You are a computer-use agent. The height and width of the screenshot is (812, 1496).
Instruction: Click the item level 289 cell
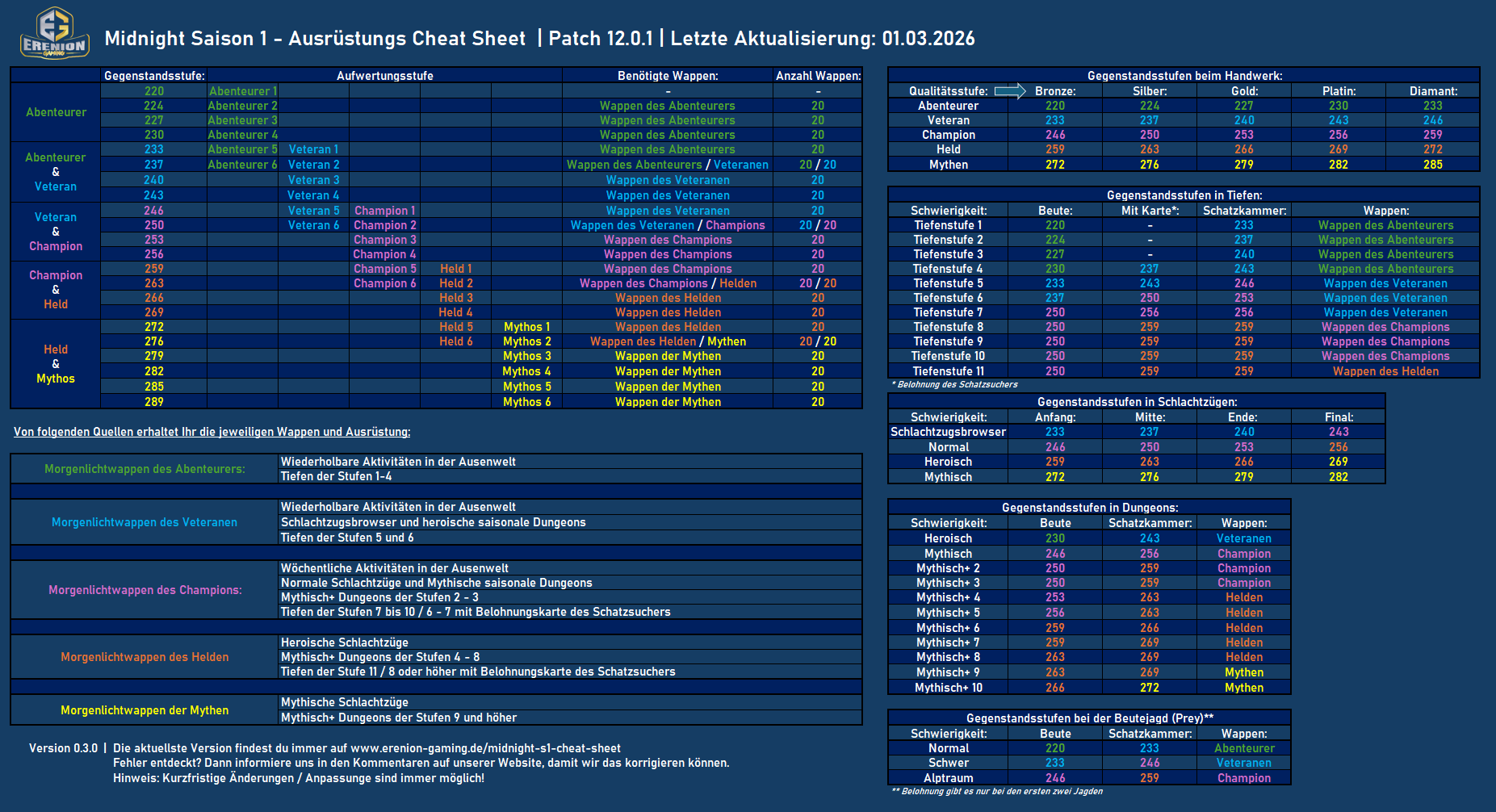coord(153,402)
